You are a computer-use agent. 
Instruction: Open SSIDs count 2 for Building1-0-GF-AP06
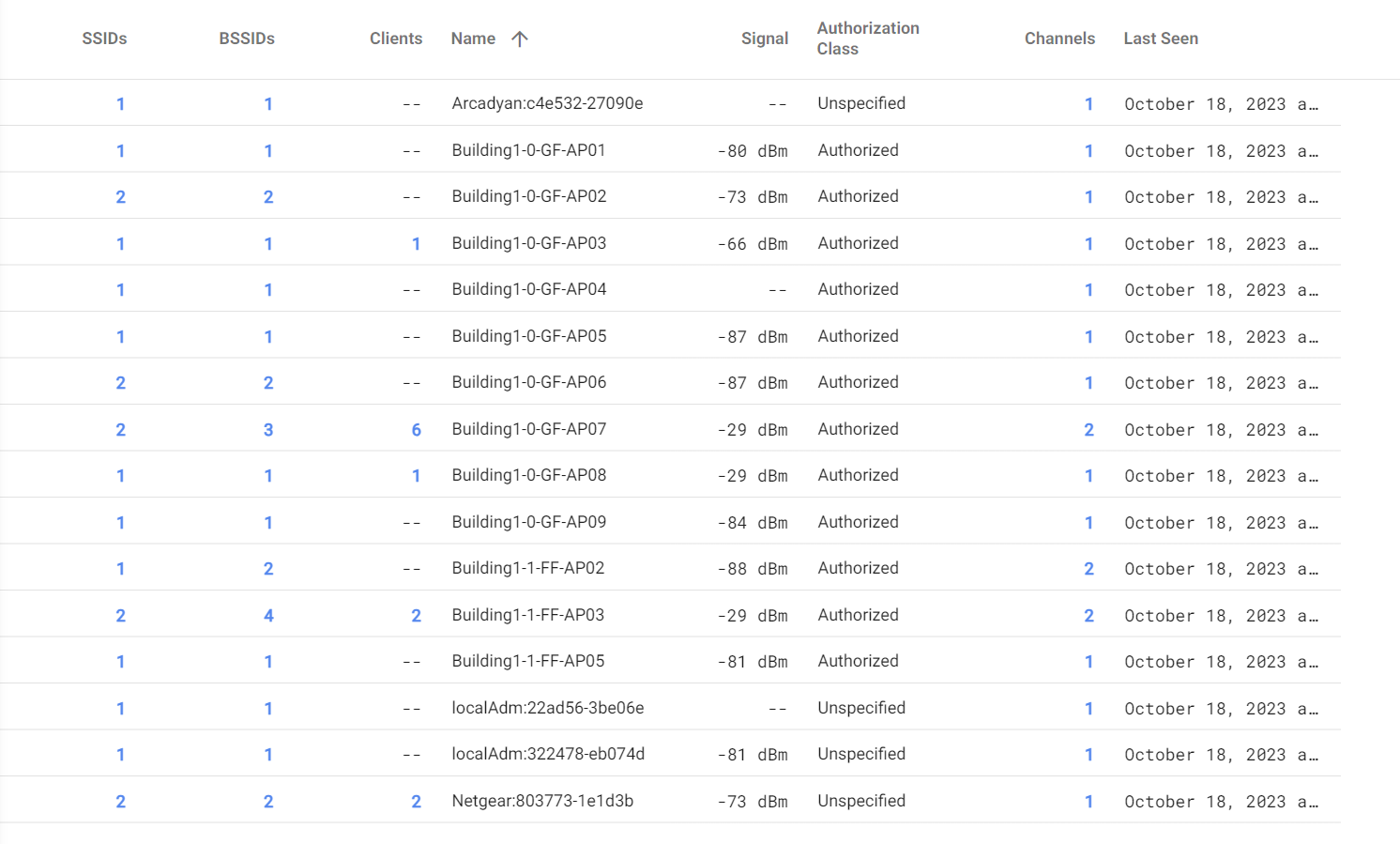120,383
